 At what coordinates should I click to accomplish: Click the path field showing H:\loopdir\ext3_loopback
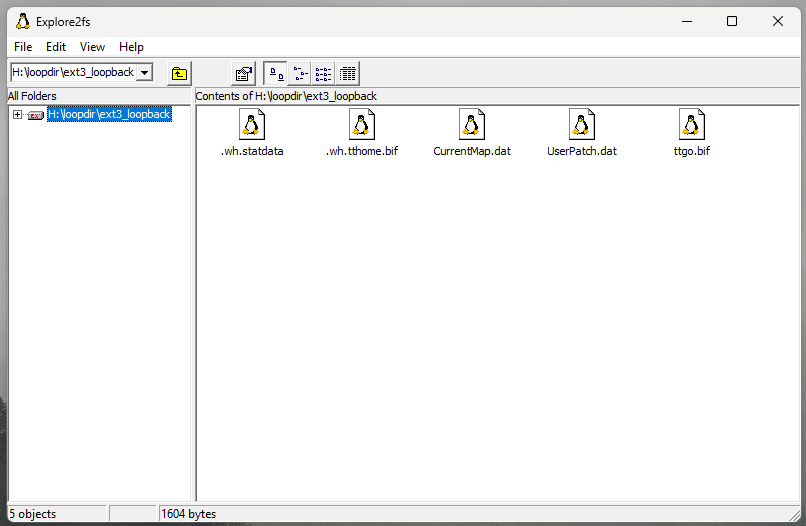[x=74, y=72]
